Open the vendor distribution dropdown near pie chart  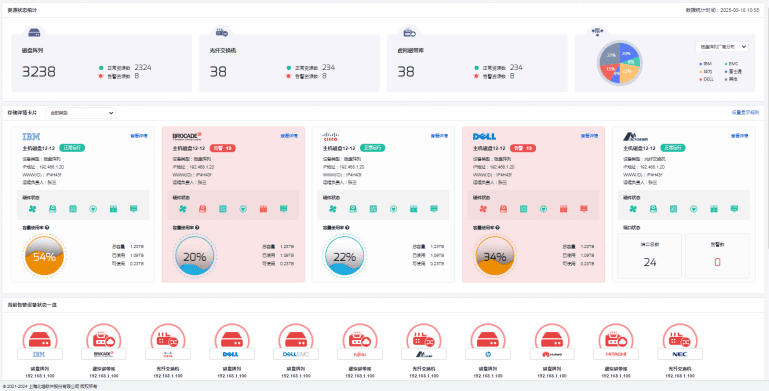721,47
